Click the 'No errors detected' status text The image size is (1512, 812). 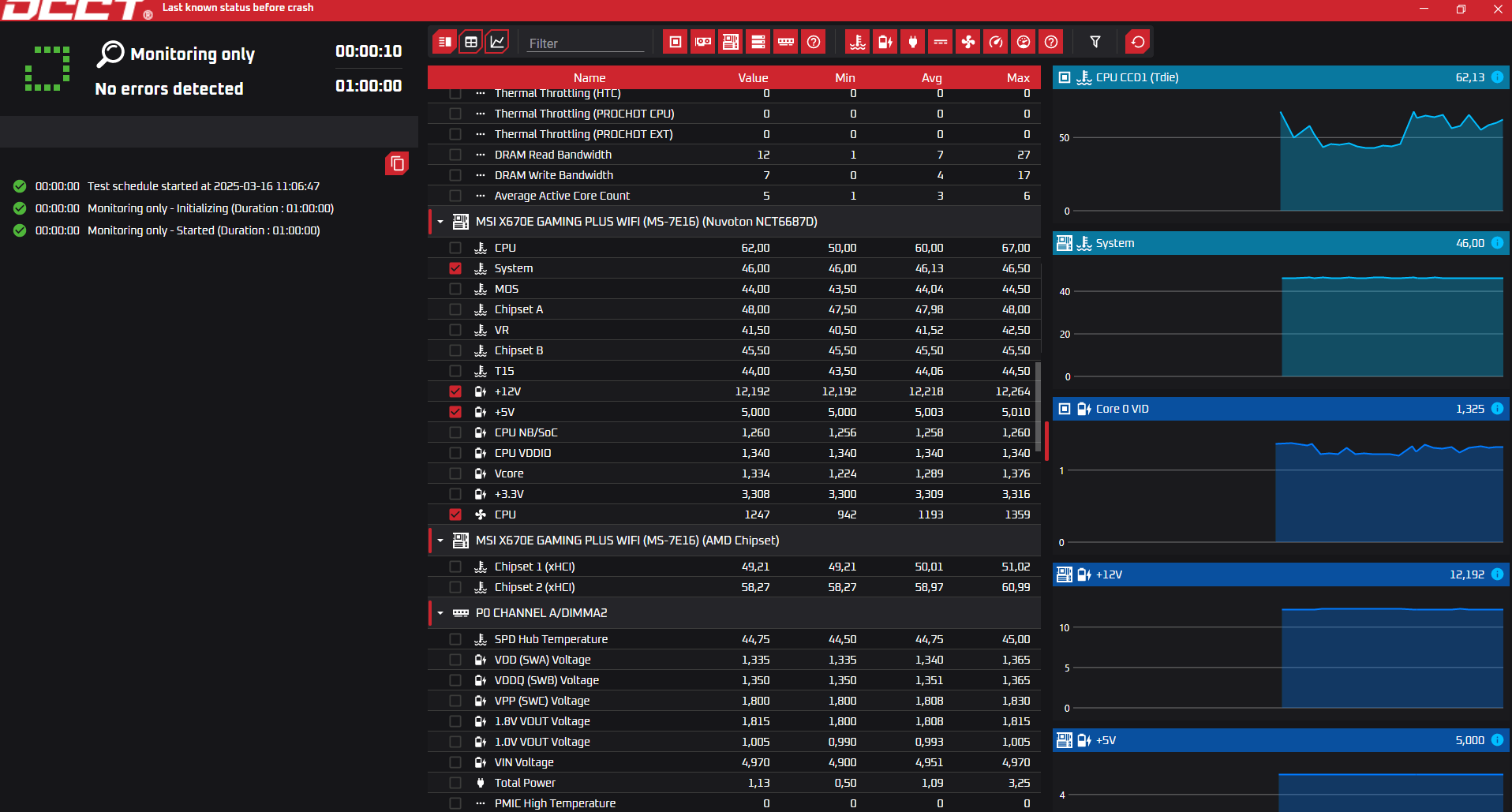(x=169, y=88)
